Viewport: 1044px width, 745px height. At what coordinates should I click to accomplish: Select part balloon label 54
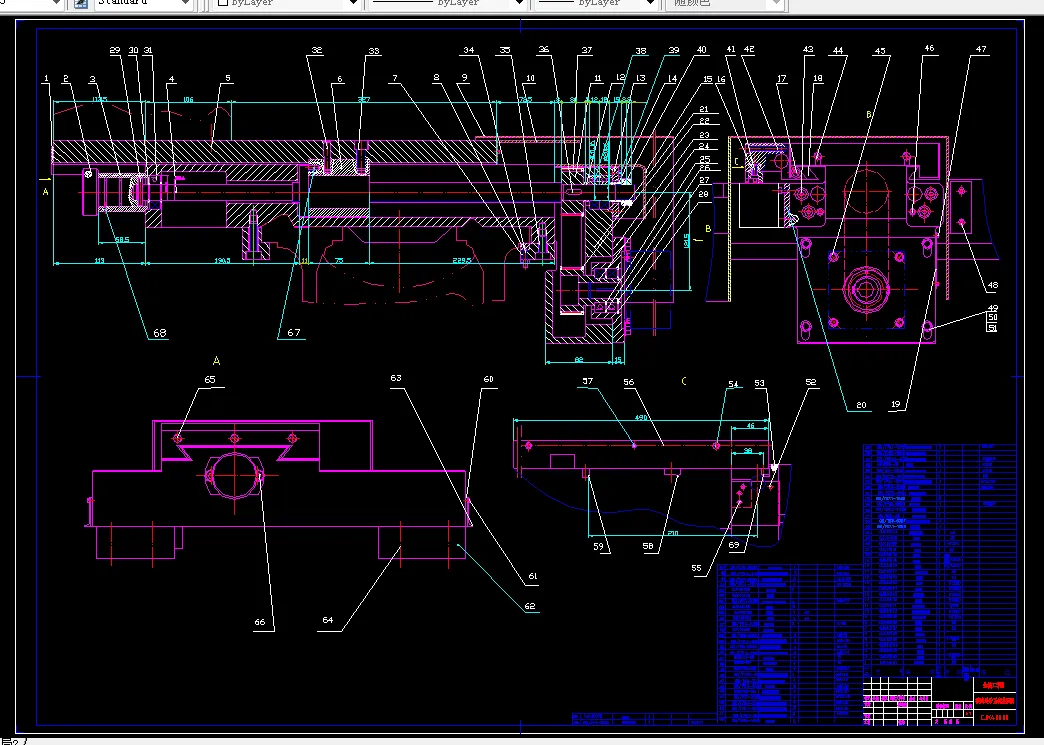click(733, 384)
